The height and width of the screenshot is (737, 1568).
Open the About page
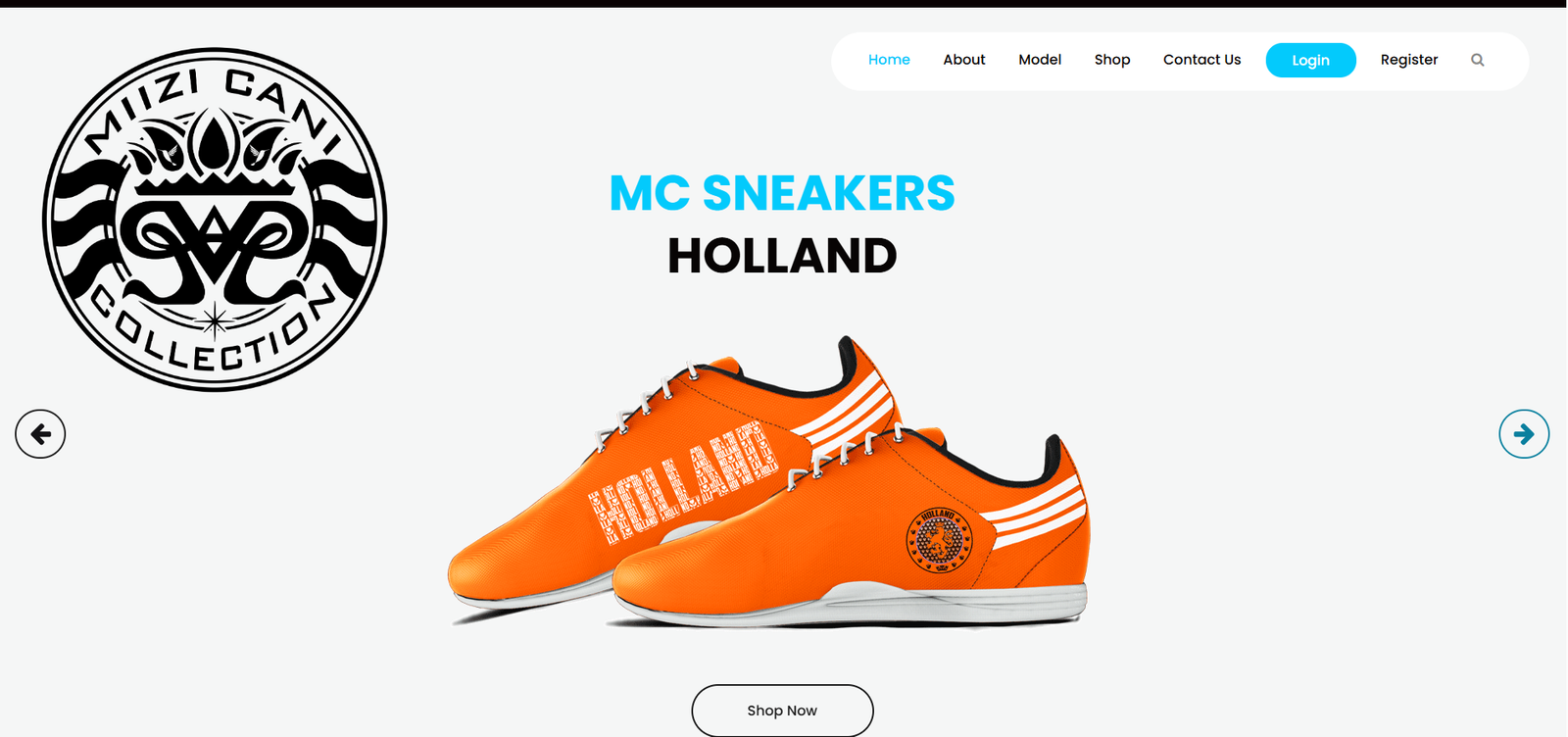point(964,60)
